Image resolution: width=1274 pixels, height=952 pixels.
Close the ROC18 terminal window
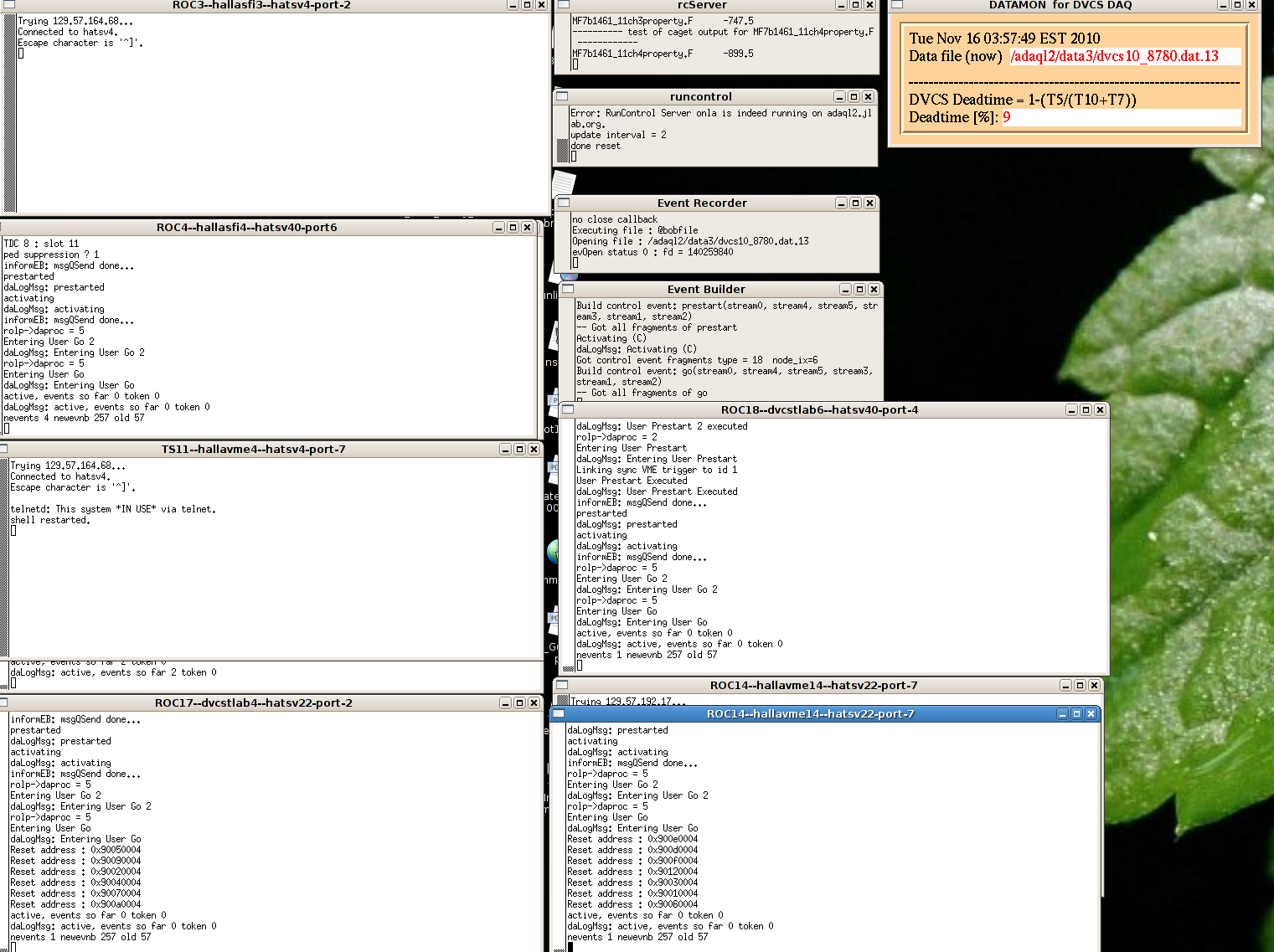click(1100, 409)
